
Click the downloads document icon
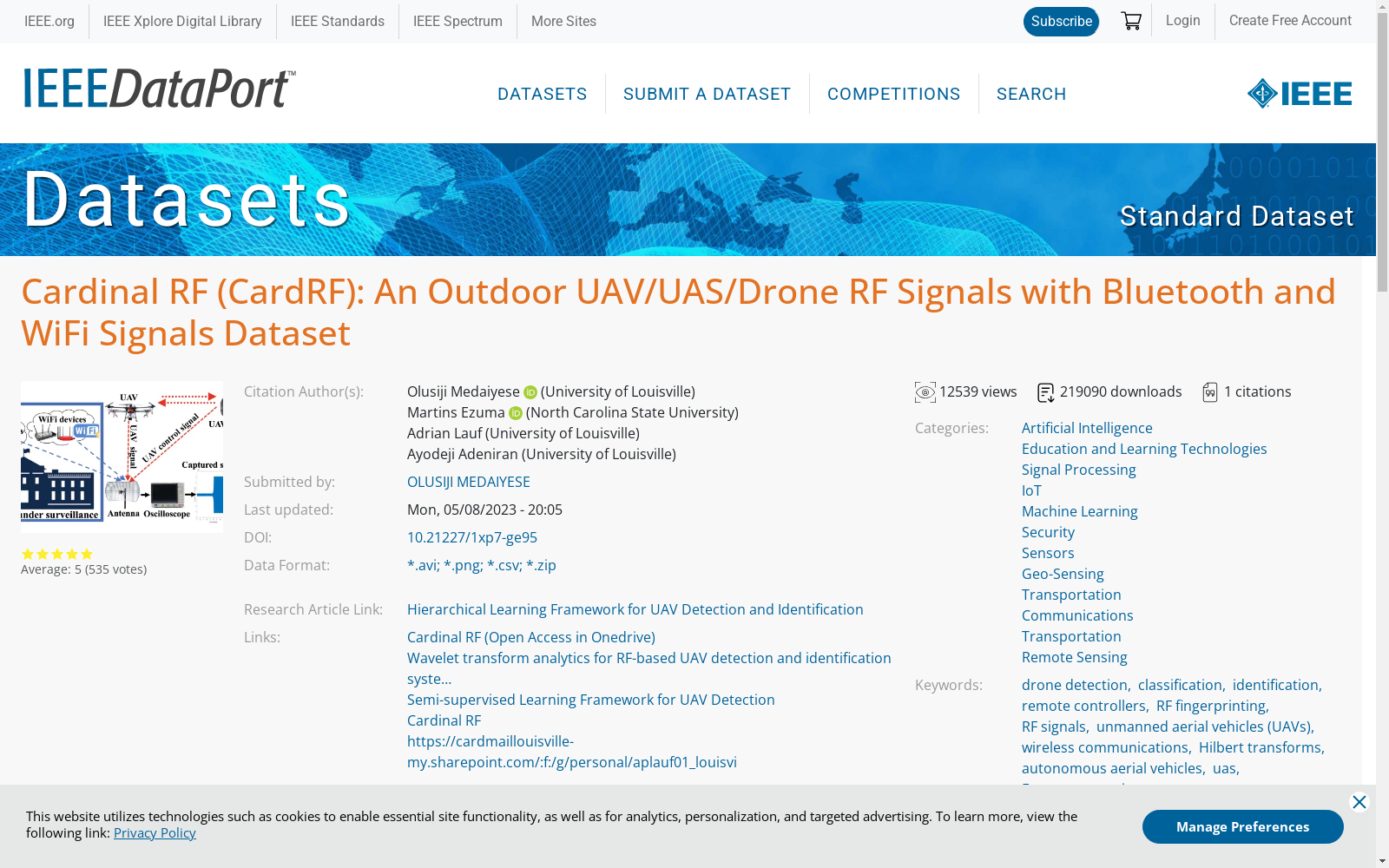tap(1046, 392)
